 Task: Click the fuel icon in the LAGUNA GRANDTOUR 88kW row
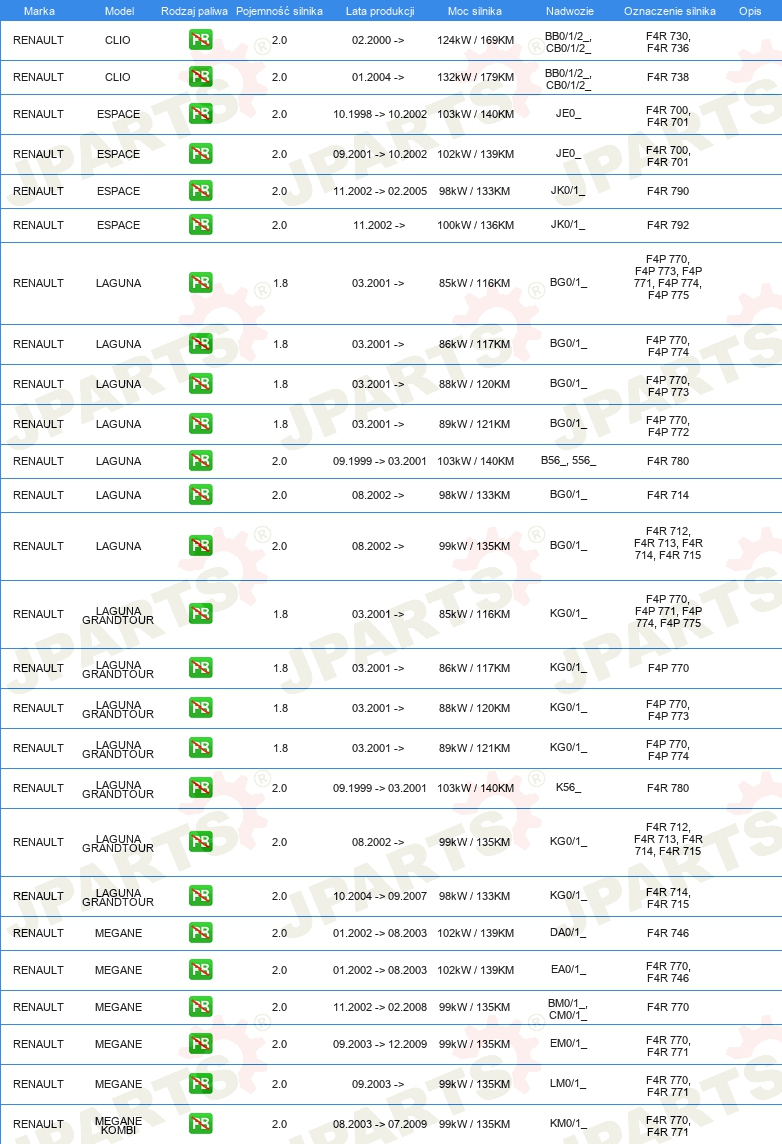pos(201,708)
